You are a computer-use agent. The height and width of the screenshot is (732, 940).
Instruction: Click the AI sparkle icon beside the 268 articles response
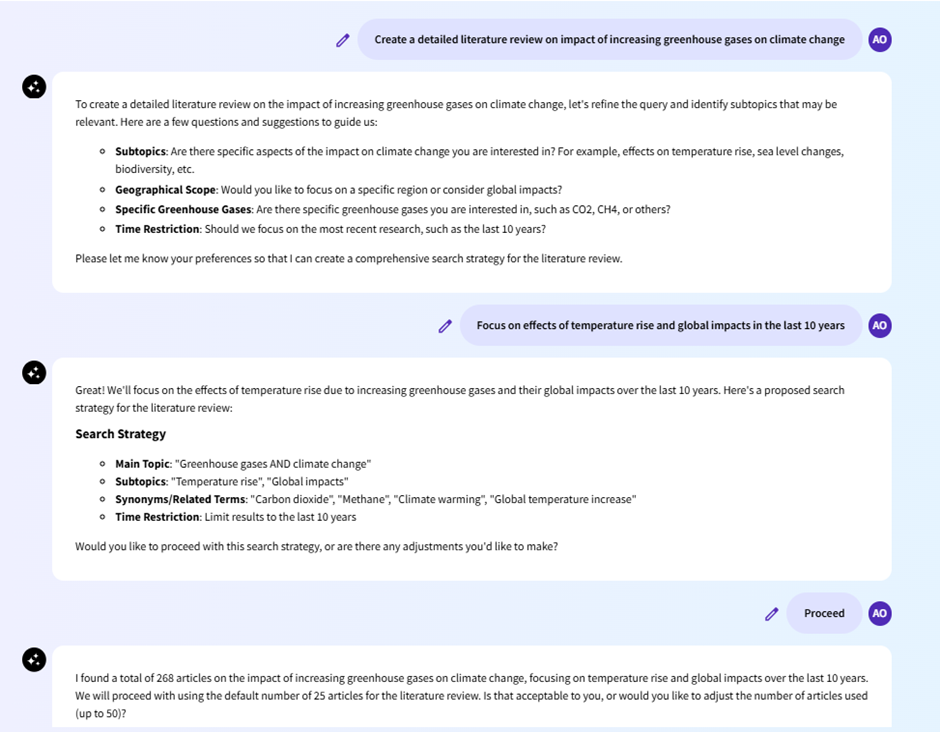[x=34, y=660]
